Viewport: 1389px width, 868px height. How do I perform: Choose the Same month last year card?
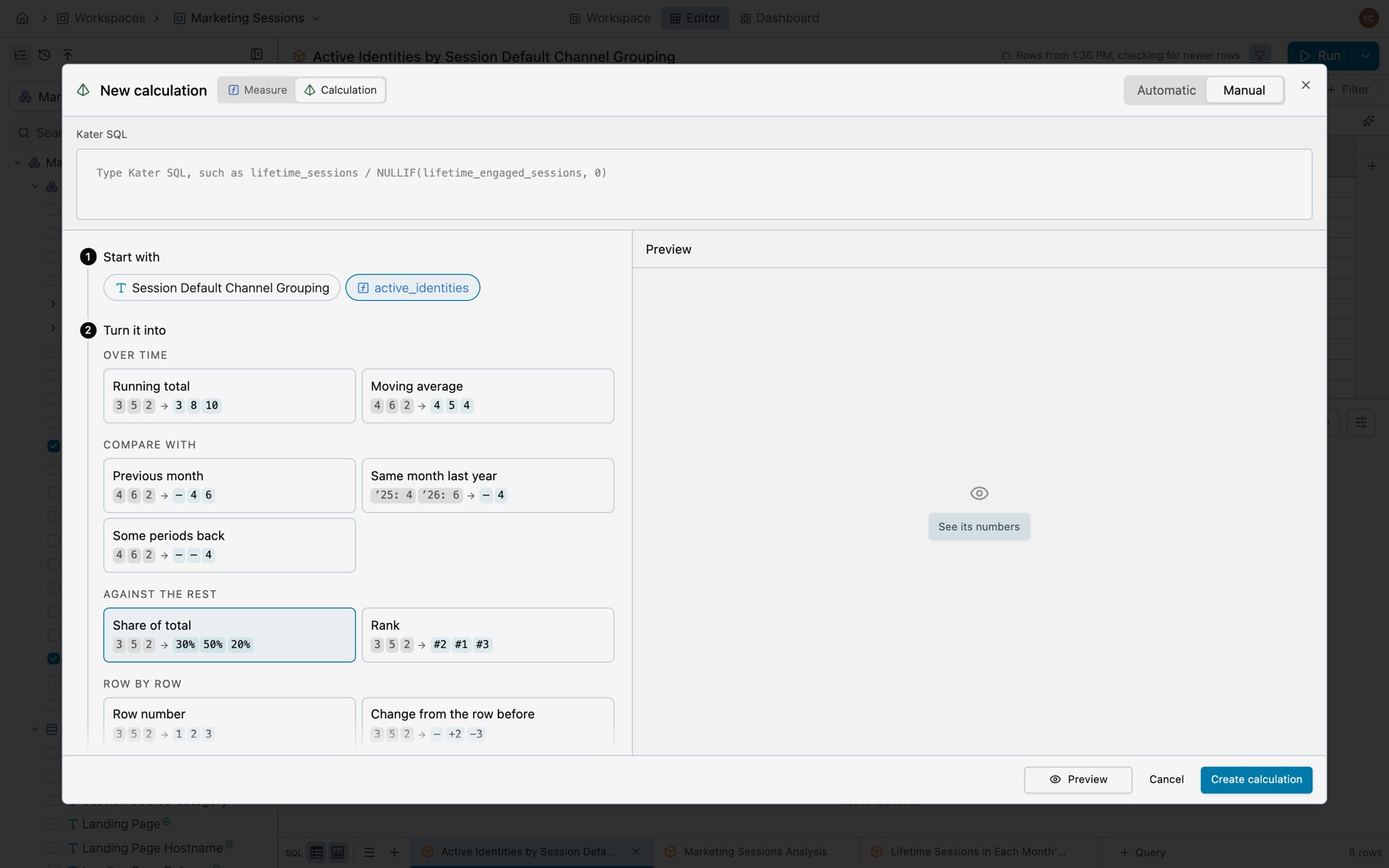488,485
